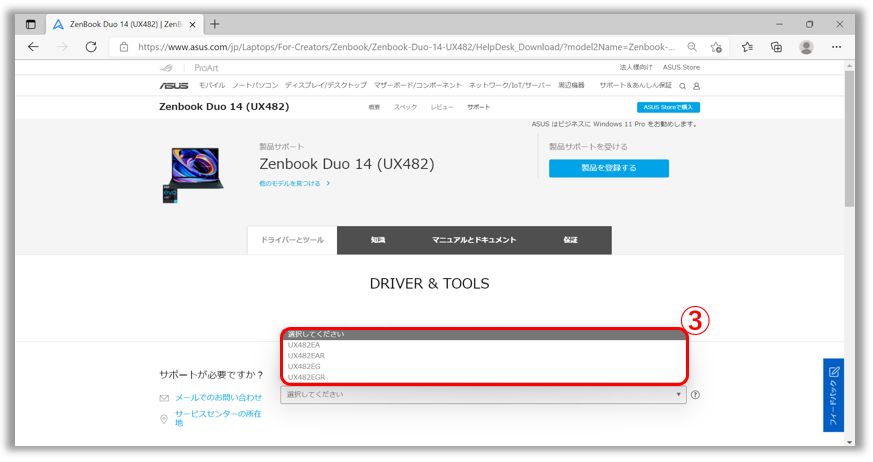Choose UX482EA from the model list

(x=304, y=345)
